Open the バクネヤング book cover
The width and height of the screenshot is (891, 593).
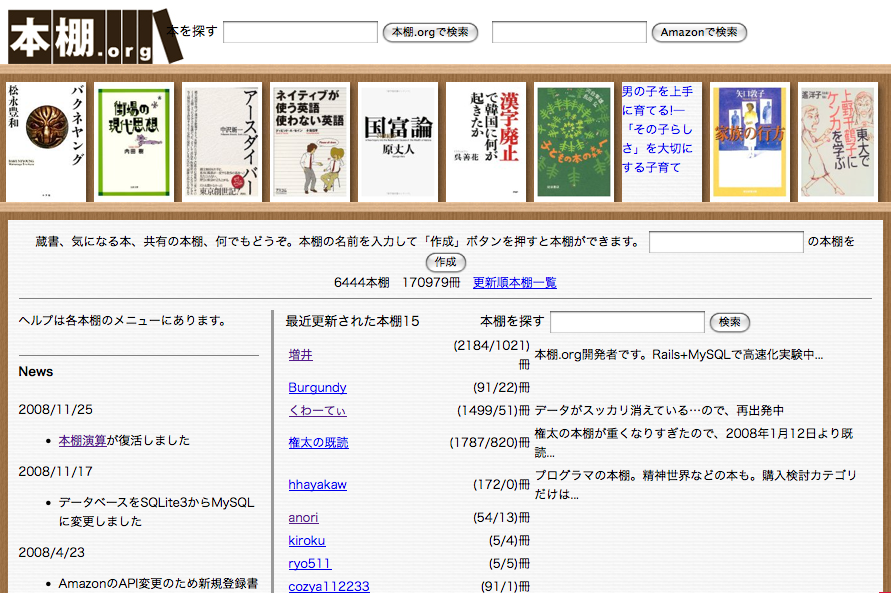point(46,142)
